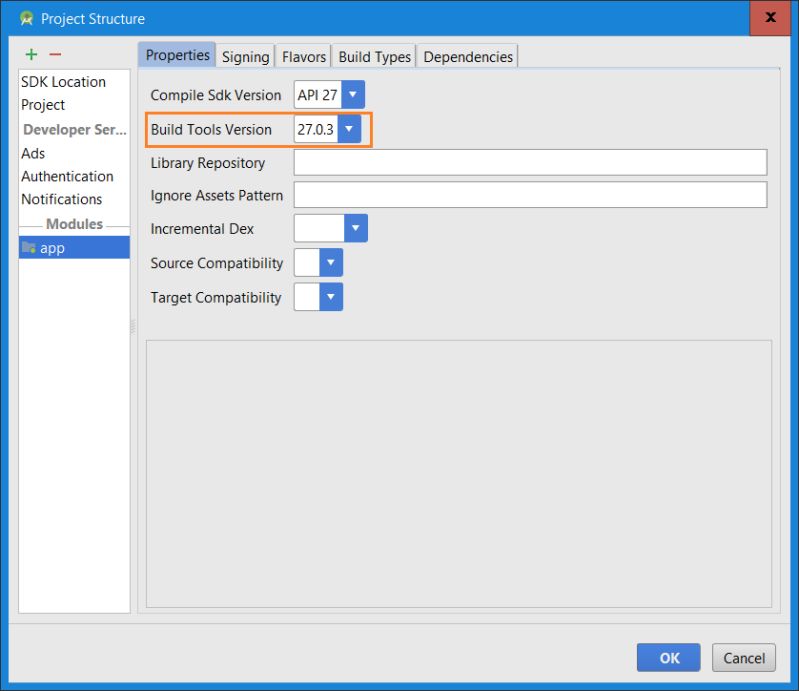799x691 pixels.
Task: Click the Cancel button
Action: click(x=744, y=657)
